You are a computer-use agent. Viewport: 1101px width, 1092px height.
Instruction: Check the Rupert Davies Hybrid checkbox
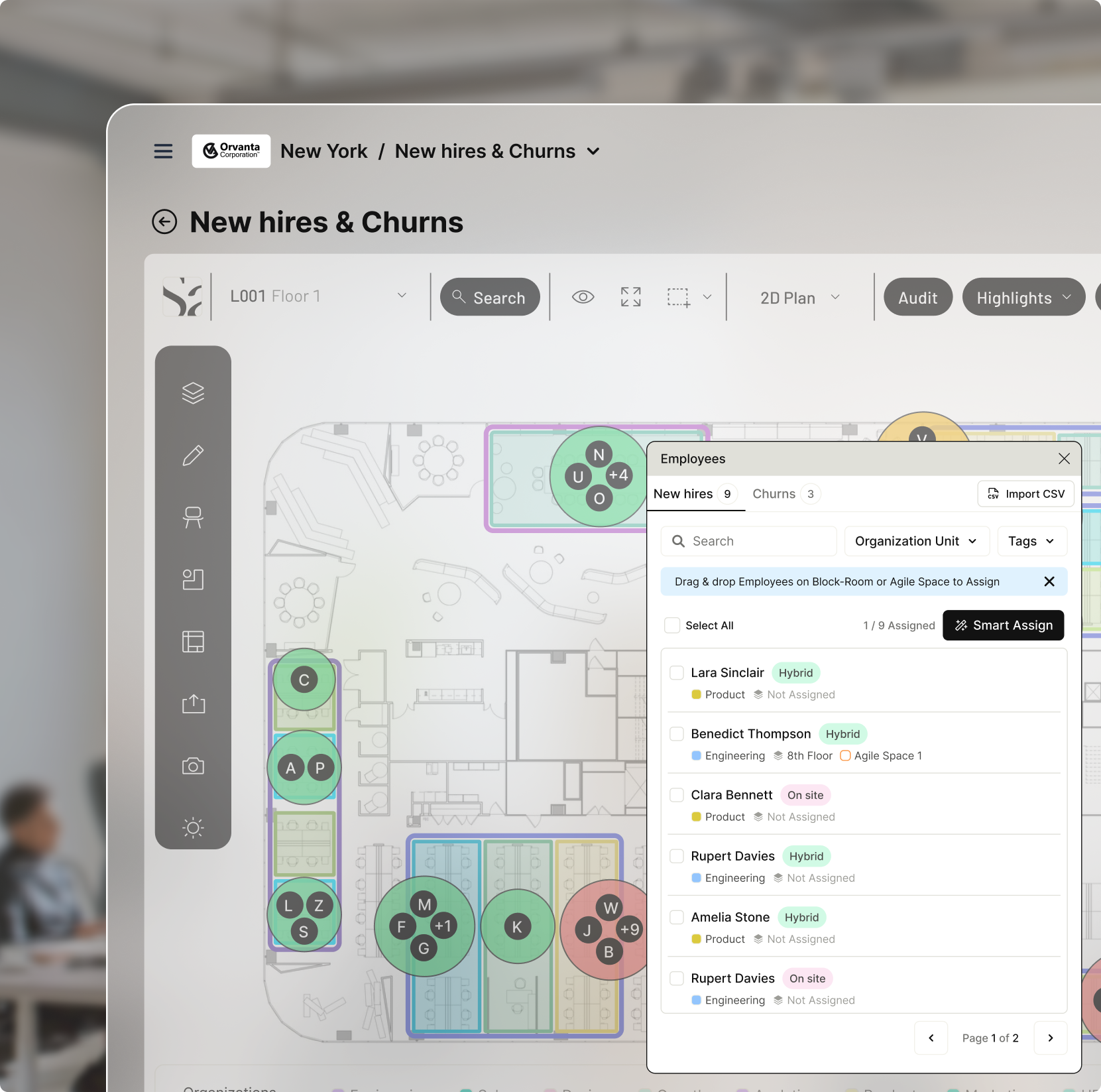677,856
